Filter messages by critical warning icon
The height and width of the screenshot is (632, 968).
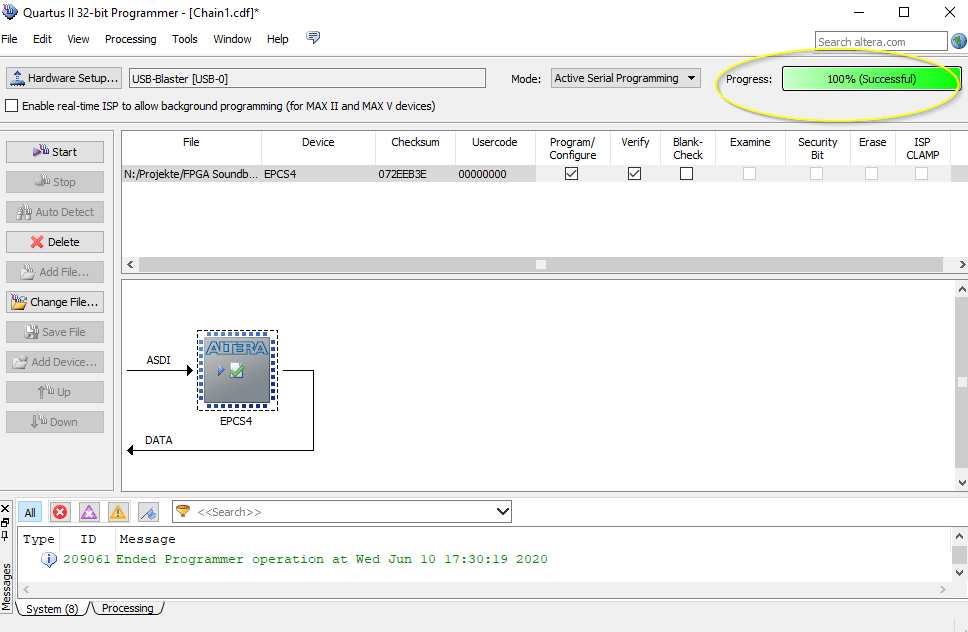89,512
